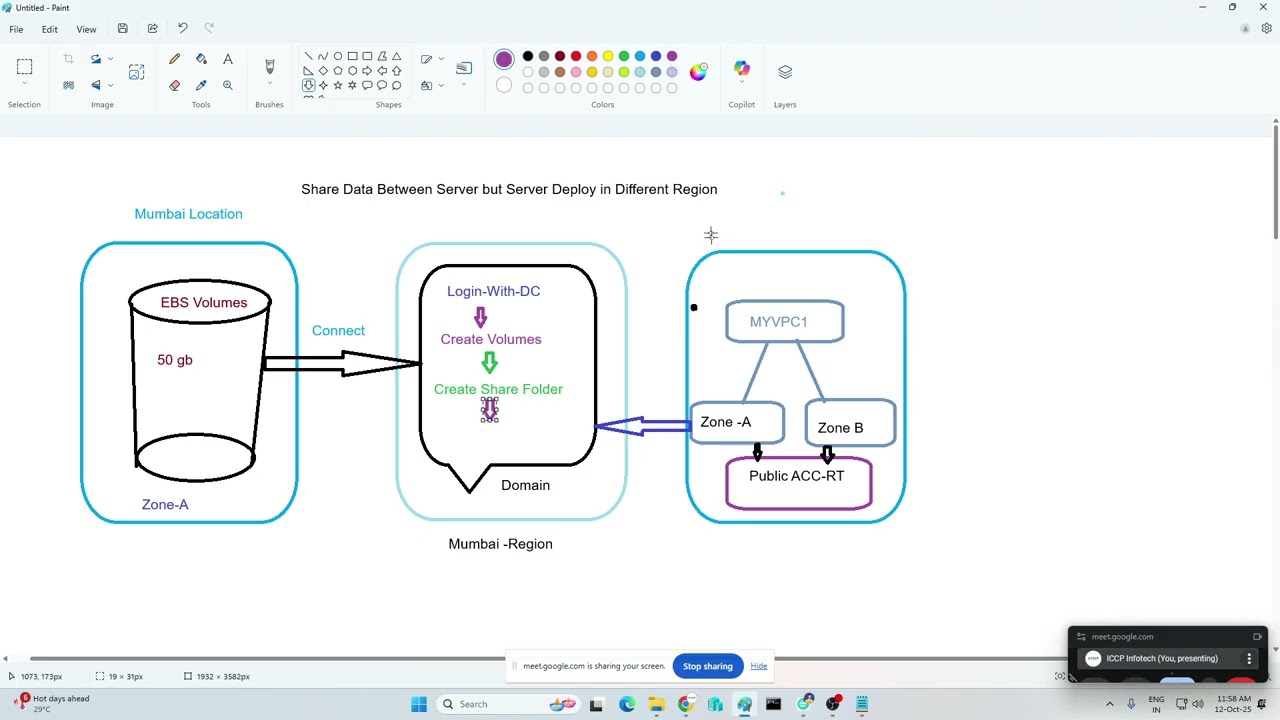1280x720 pixels.
Task: Open Terminal from taskbar
Action: (773, 704)
